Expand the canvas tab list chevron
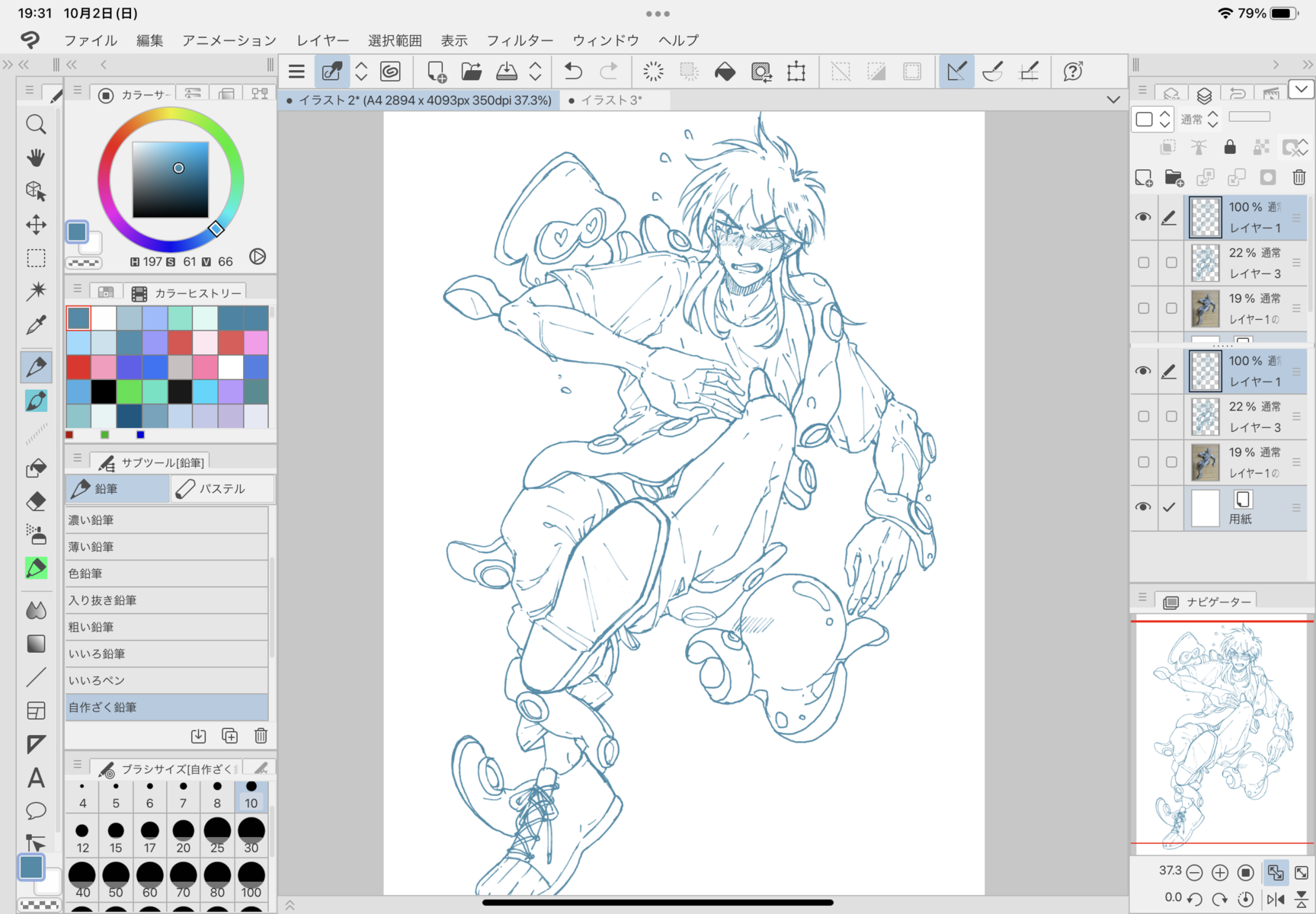This screenshot has height=914, width=1316. pyautogui.click(x=1113, y=100)
